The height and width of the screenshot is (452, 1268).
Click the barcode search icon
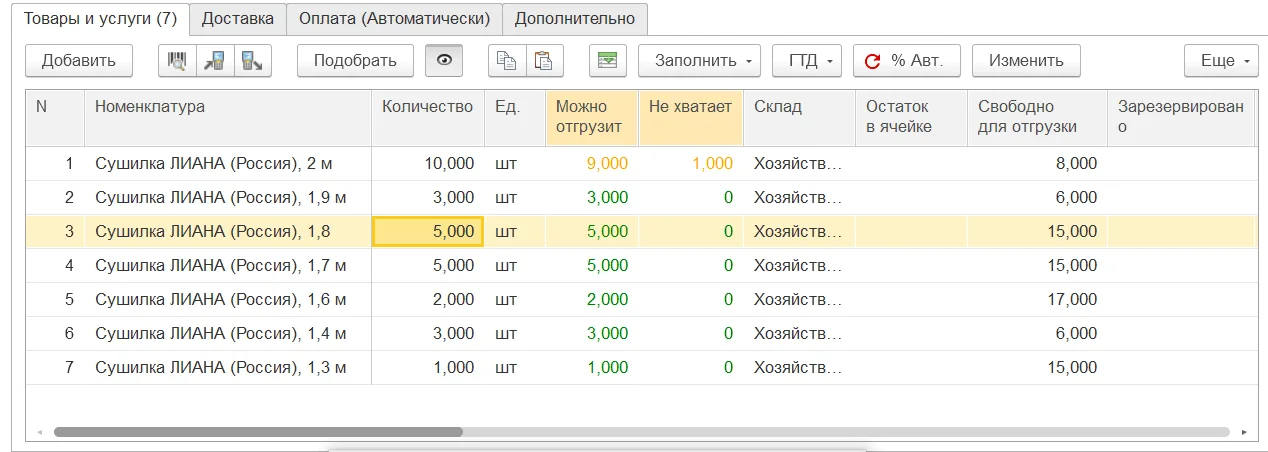click(x=177, y=60)
